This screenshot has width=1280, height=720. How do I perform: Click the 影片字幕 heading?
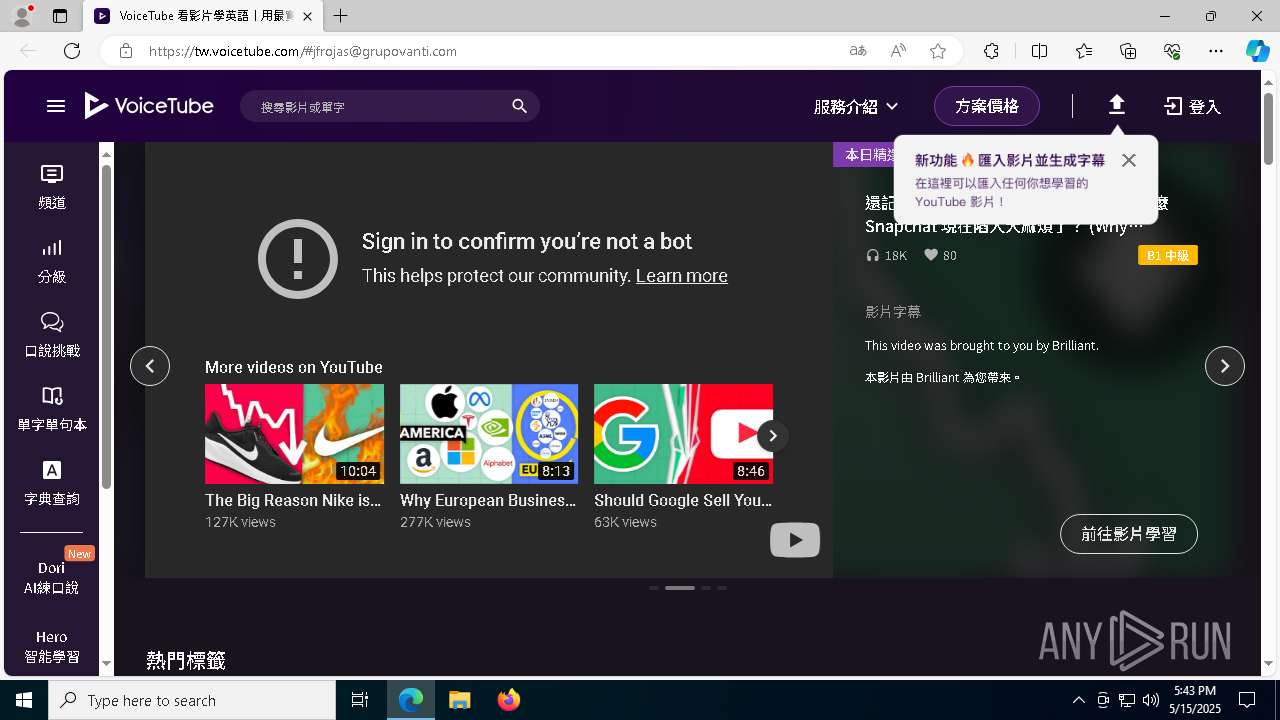(893, 312)
